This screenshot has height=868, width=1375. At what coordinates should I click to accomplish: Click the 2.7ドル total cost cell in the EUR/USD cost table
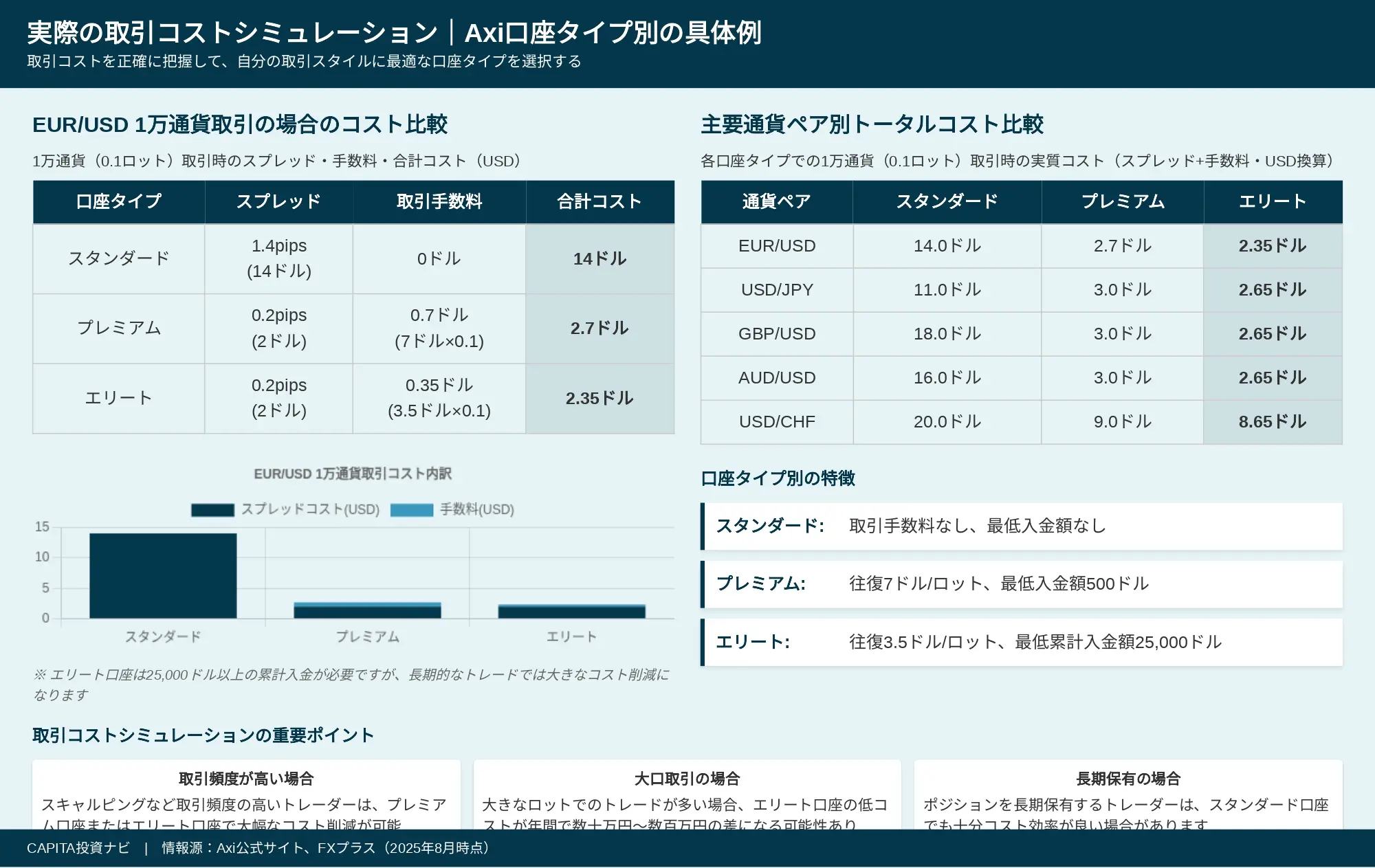(599, 329)
